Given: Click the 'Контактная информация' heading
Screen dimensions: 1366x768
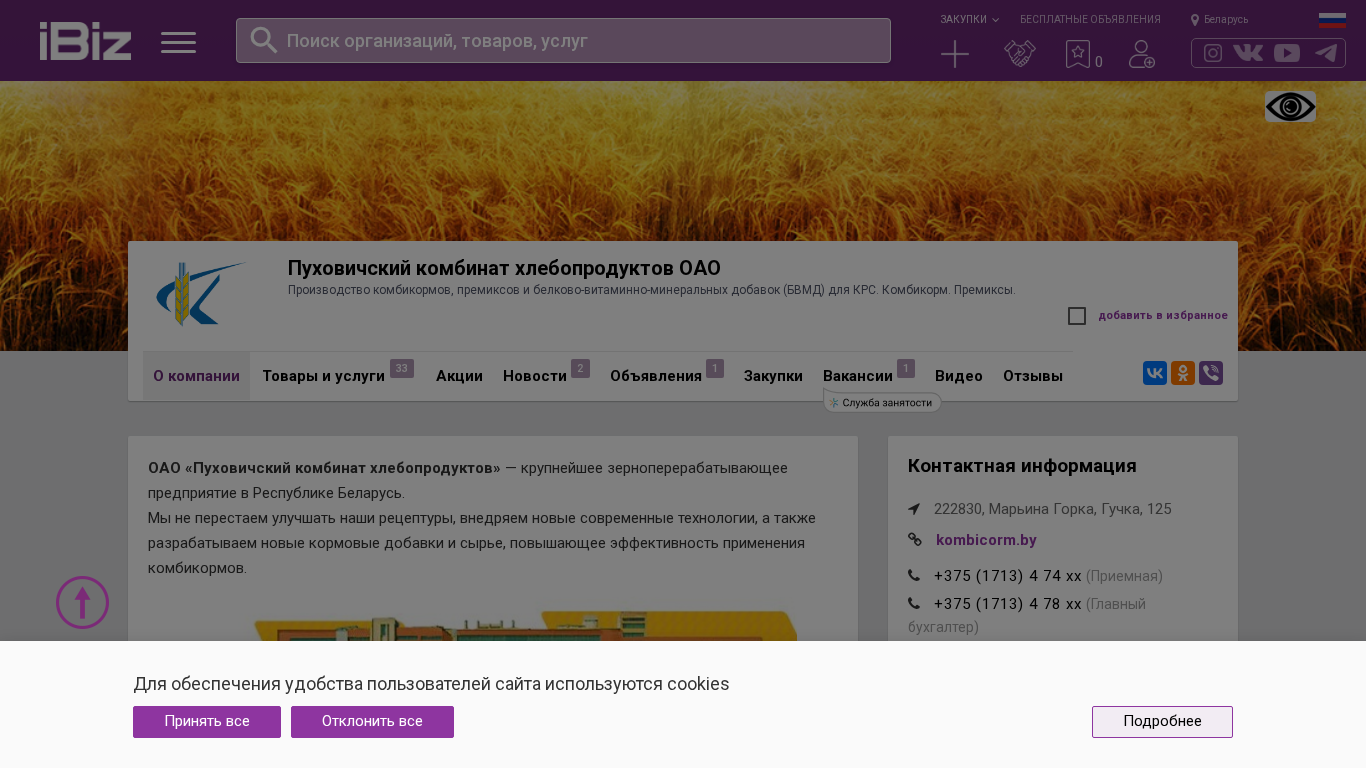Looking at the screenshot, I should [x=1022, y=466].
